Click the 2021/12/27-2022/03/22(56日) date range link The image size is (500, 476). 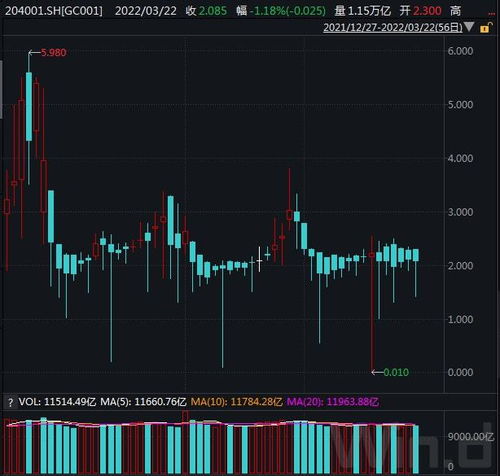click(x=393, y=27)
